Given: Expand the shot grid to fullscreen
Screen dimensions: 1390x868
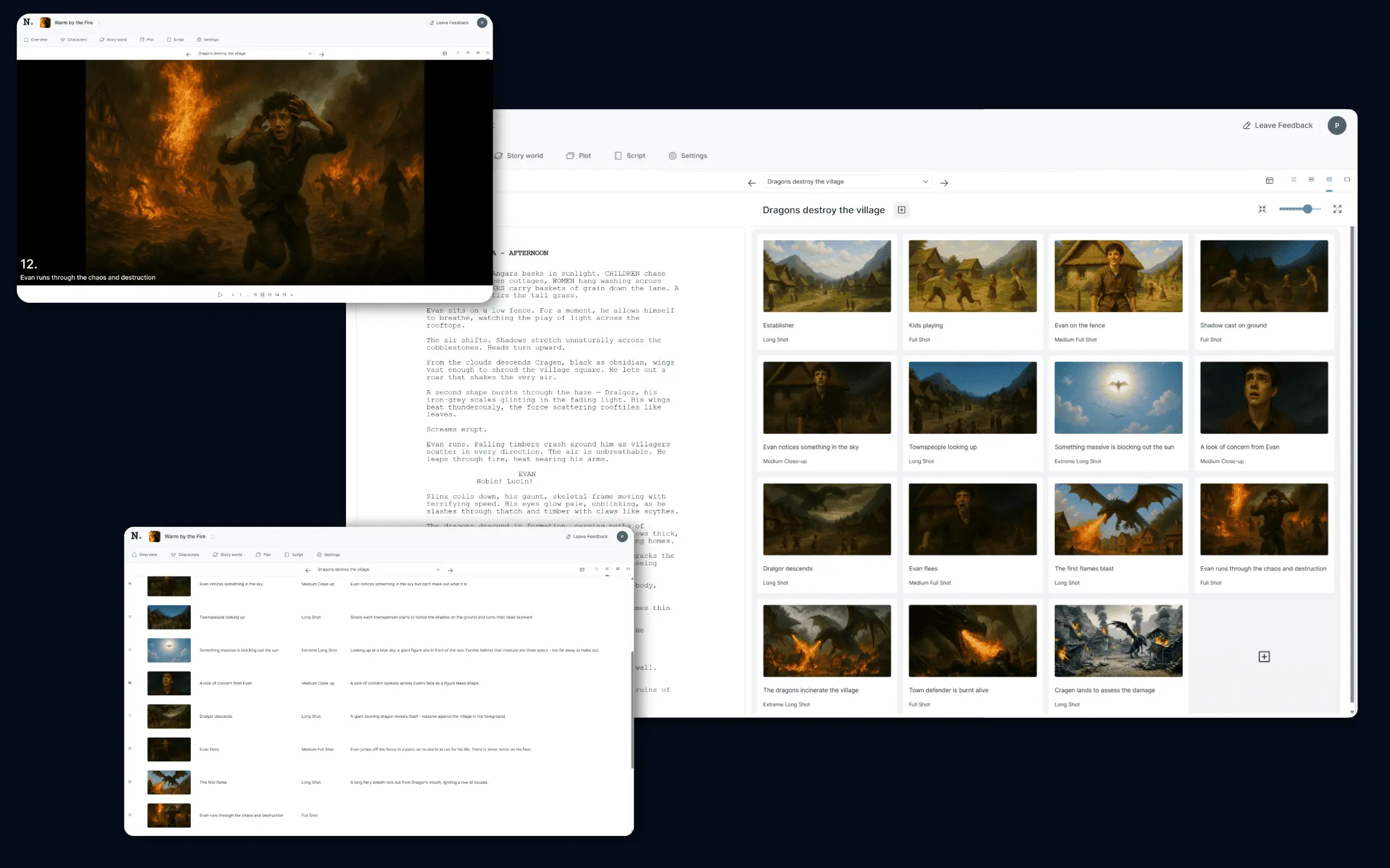Looking at the screenshot, I should 1338,209.
